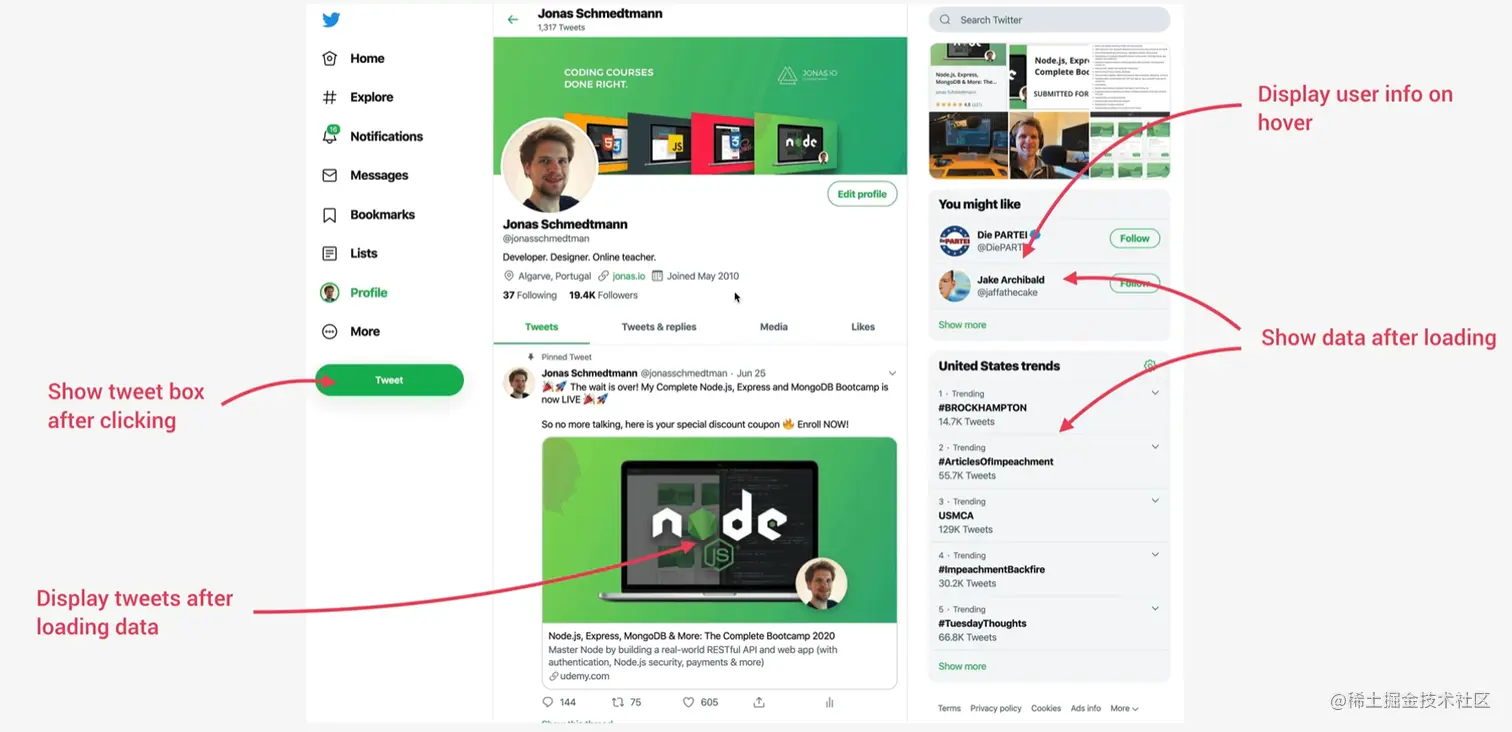This screenshot has width=1512, height=732.
Task: Click the retweet icon with 75
Action: (x=618, y=702)
